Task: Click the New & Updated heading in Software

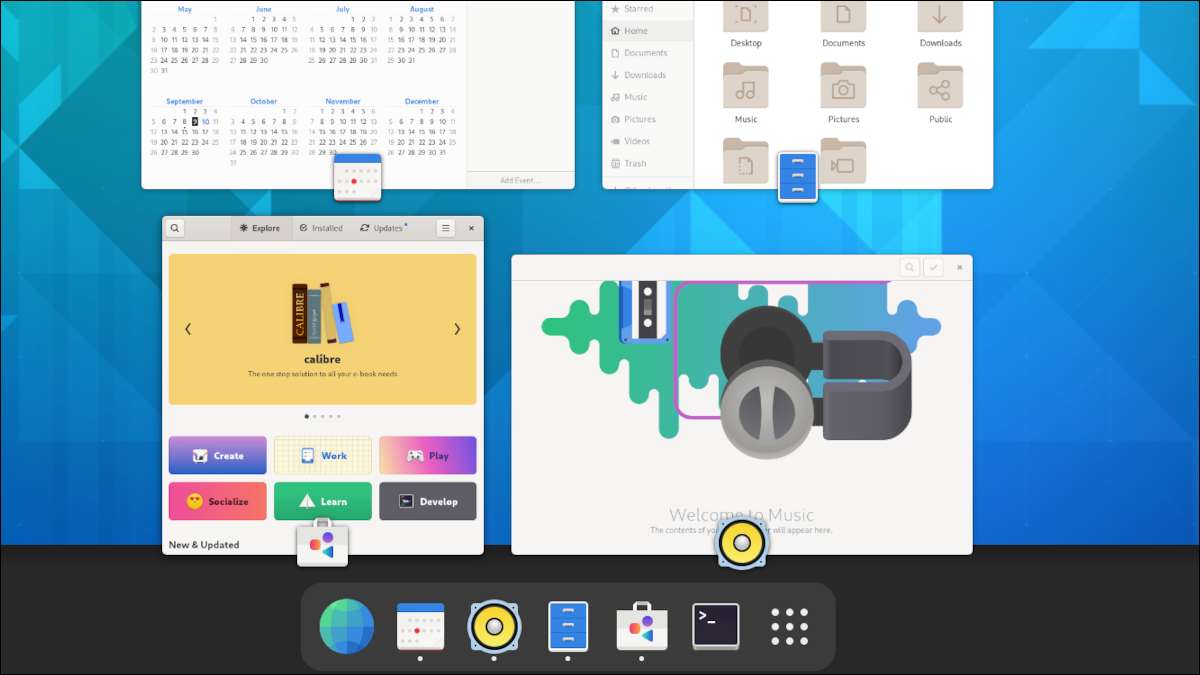Action: 204,545
